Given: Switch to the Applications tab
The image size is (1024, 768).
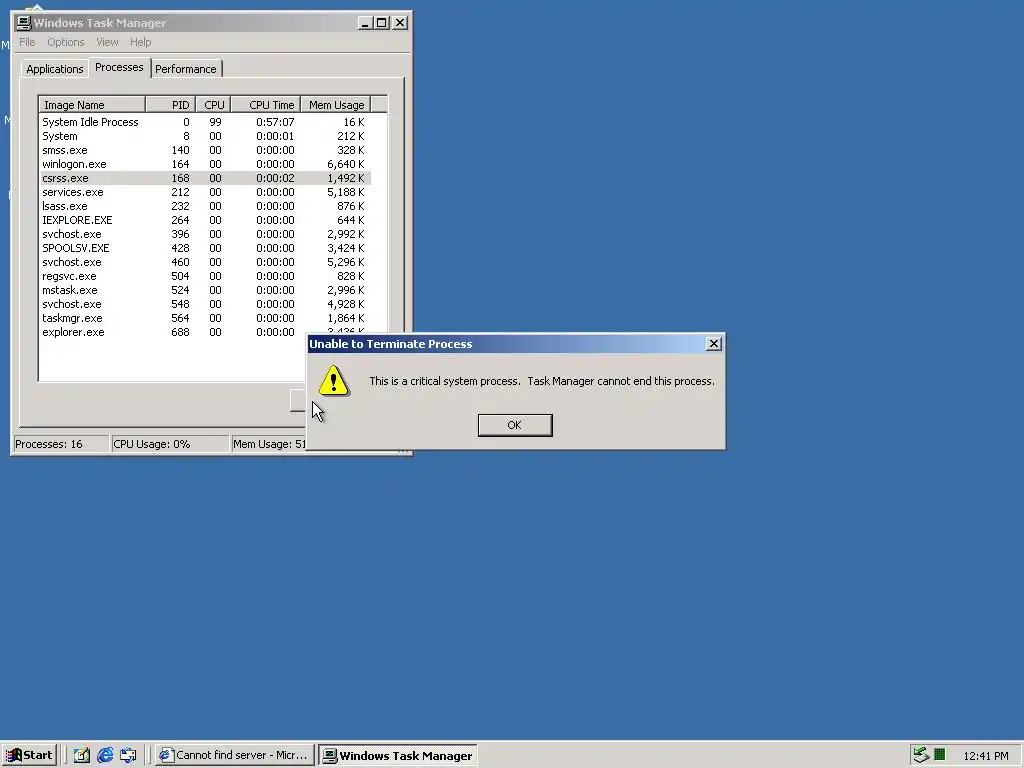Looking at the screenshot, I should click(x=54, y=69).
